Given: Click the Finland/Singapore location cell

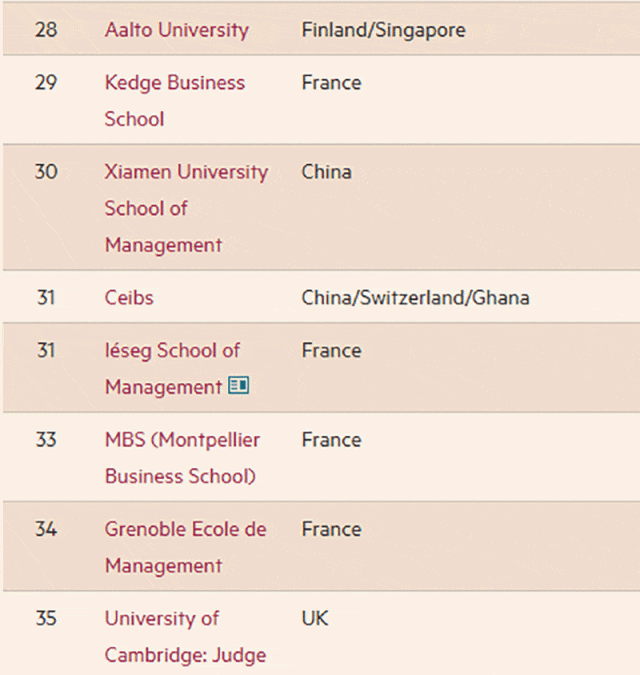Looking at the screenshot, I should point(383,30).
